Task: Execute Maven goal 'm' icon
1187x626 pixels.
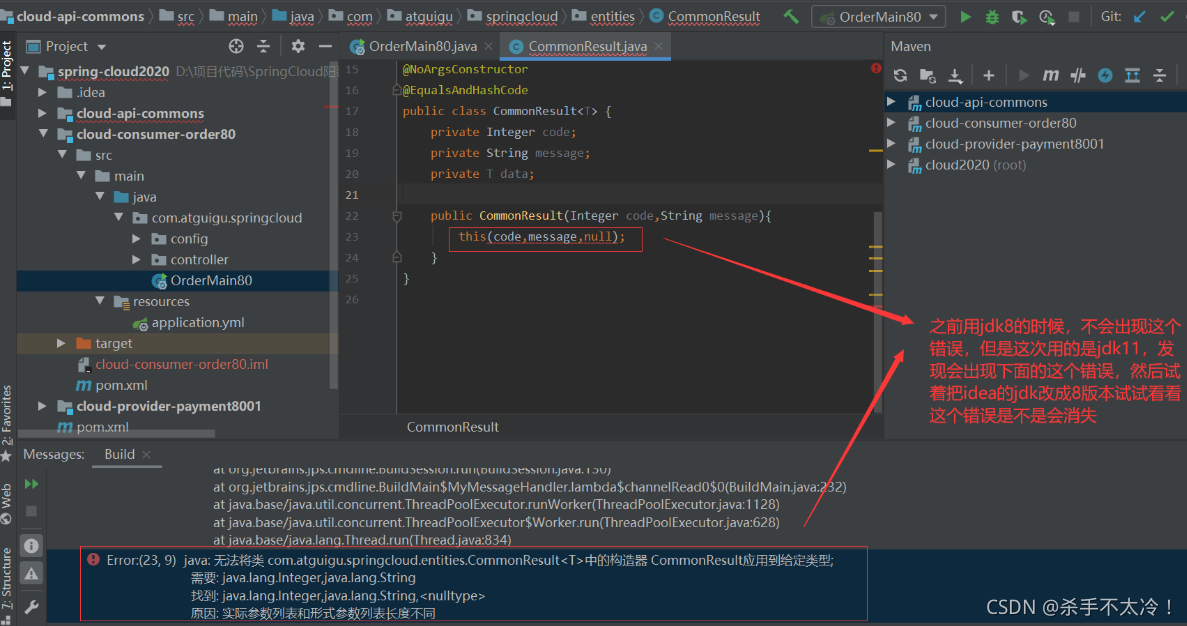Action: 1051,75
